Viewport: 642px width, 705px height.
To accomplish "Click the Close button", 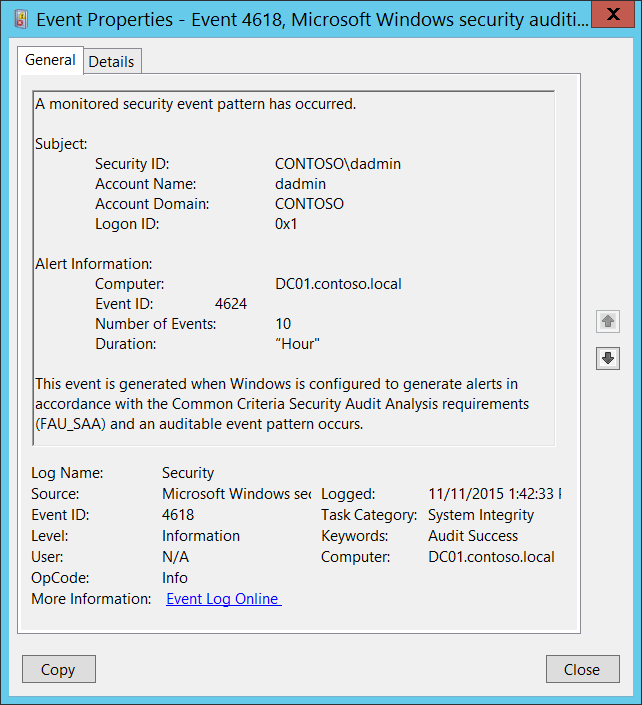I will point(582,669).
